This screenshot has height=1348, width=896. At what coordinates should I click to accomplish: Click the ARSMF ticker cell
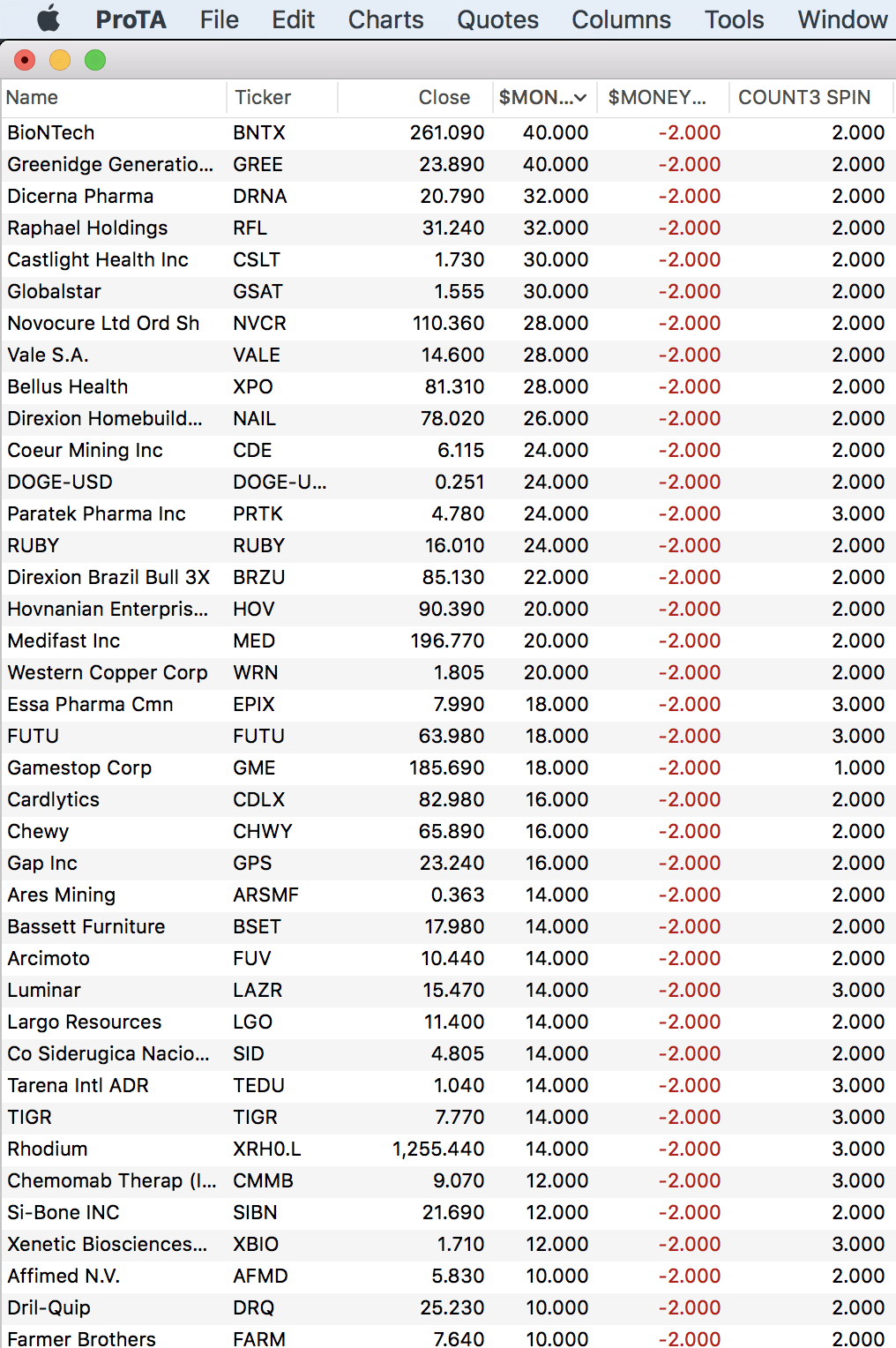coord(265,895)
